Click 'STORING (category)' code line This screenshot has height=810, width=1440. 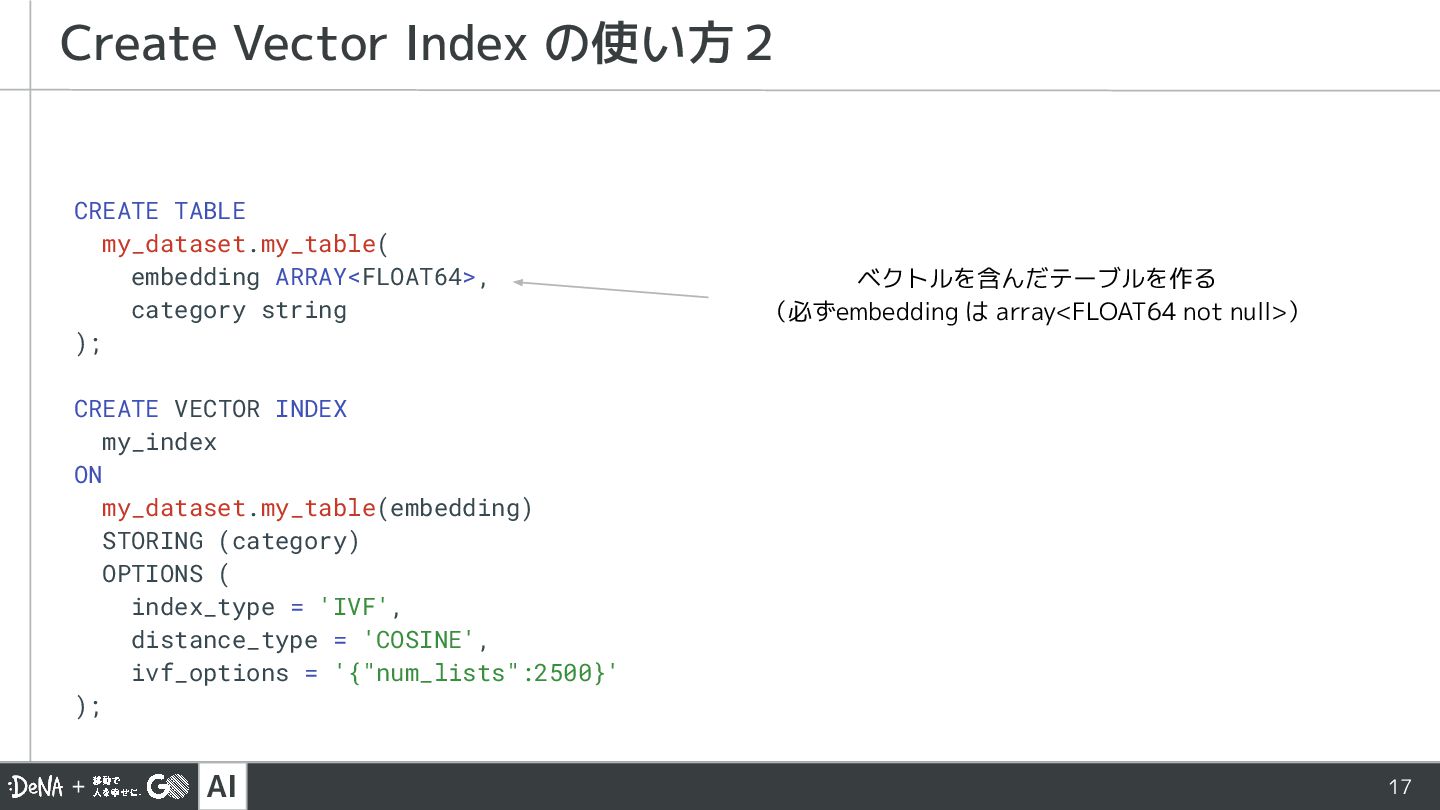tap(231, 541)
